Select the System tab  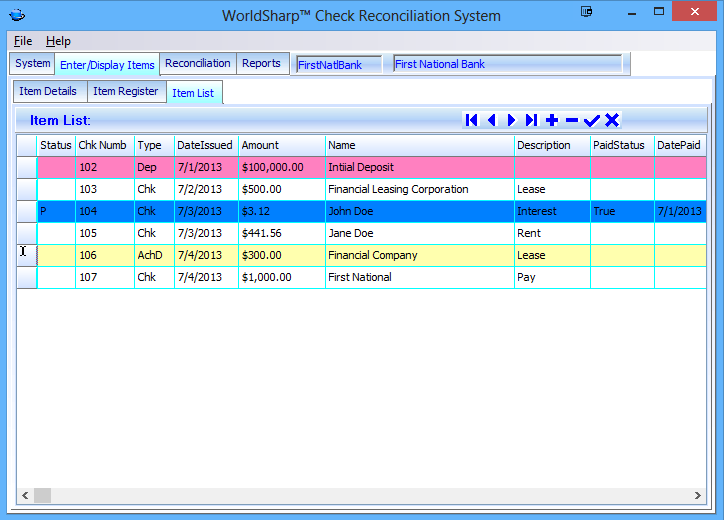[x=33, y=63]
